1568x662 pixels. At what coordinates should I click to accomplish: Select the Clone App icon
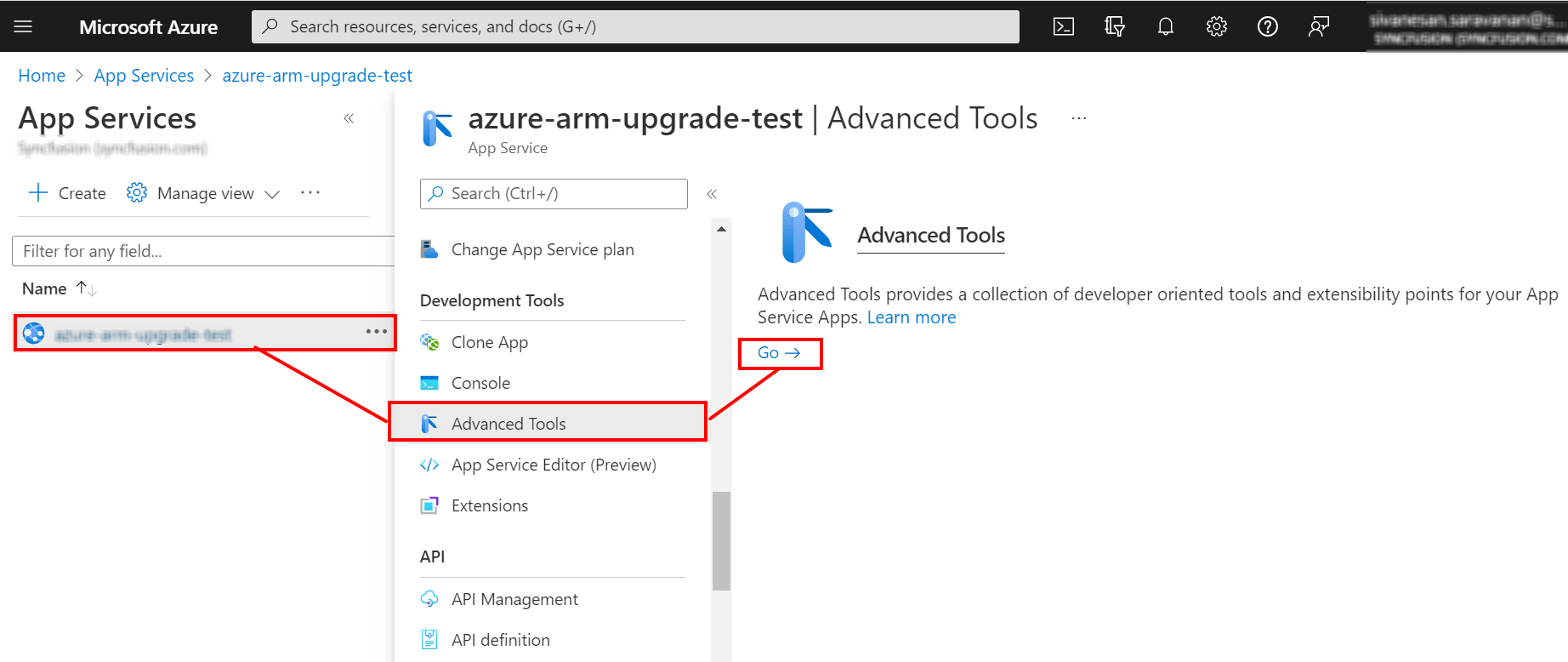click(429, 341)
